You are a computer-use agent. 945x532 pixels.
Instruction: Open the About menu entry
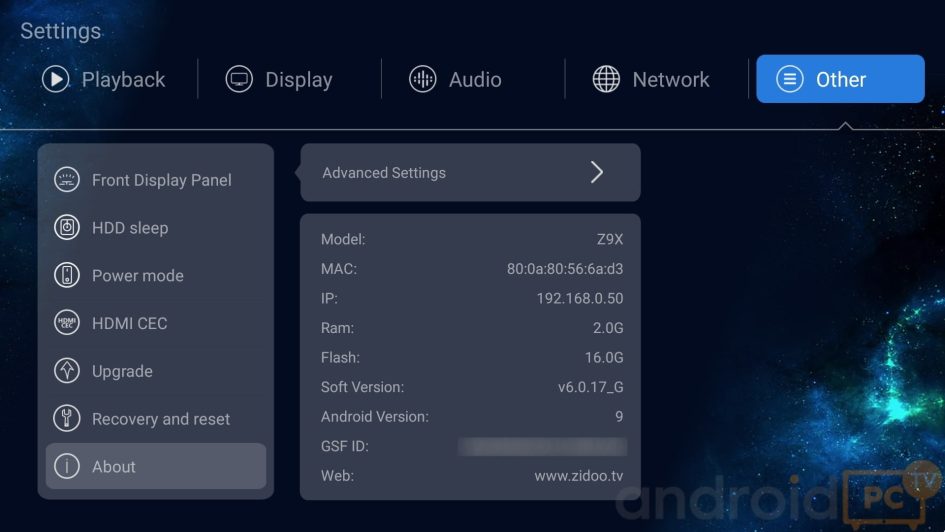(x=156, y=466)
